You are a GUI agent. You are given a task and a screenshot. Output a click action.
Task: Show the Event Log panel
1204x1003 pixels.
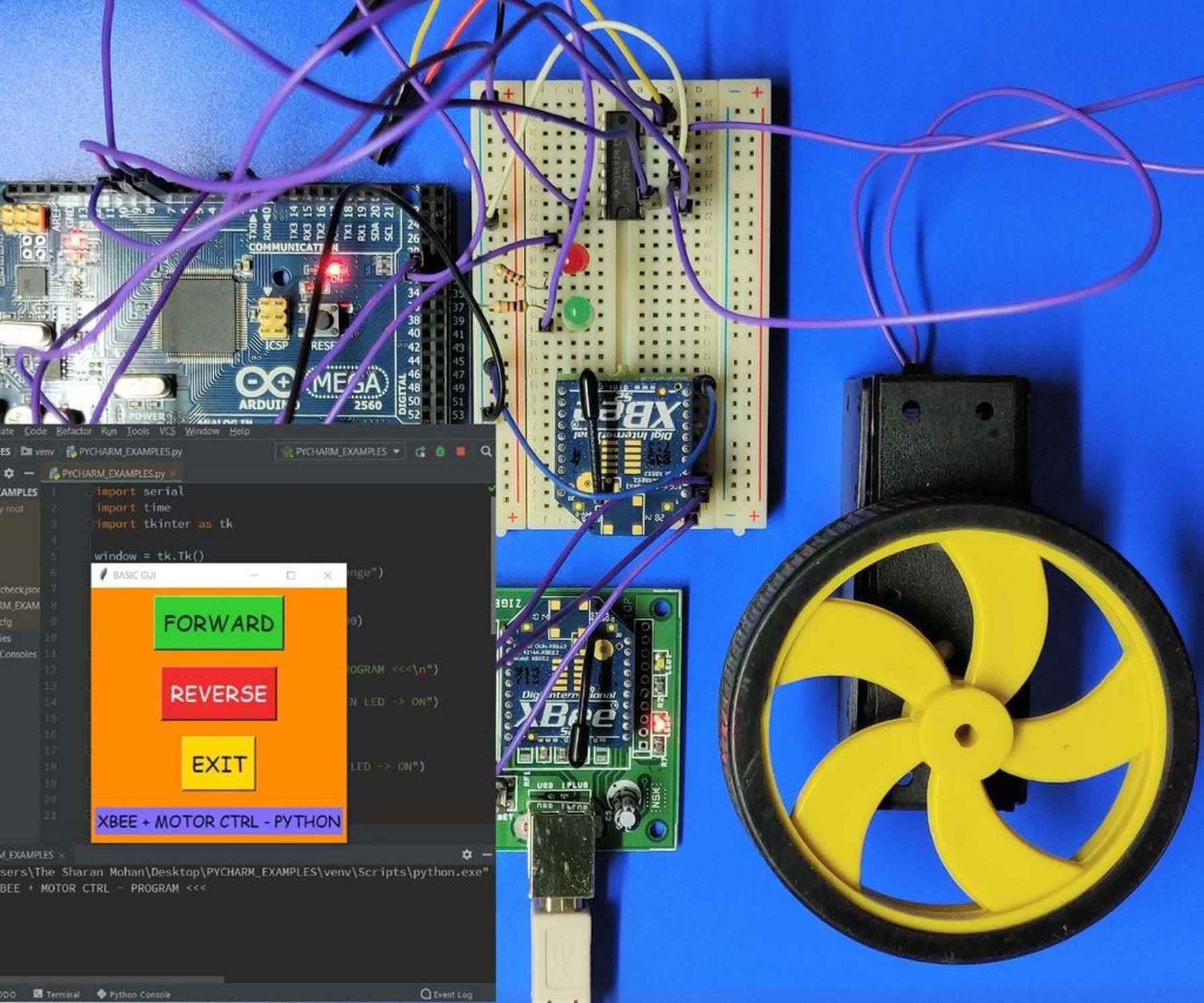[x=447, y=994]
